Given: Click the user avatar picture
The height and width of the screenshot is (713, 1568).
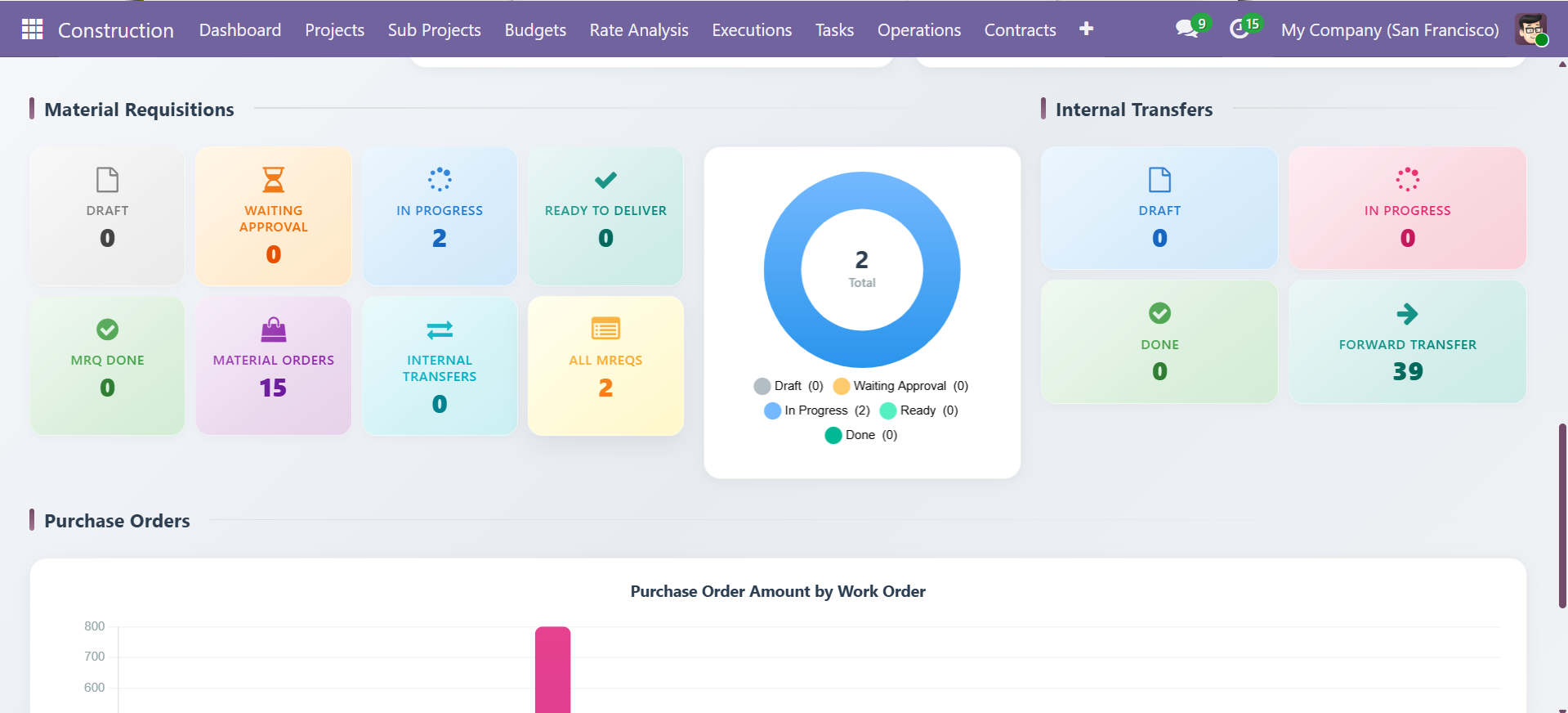Looking at the screenshot, I should point(1530,29).
